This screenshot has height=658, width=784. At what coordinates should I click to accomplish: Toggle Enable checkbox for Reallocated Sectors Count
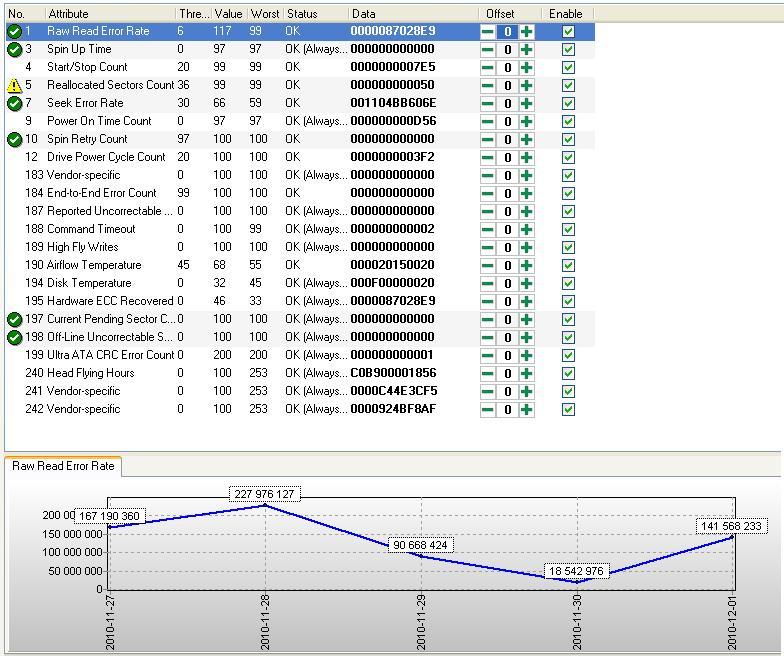[568, 86]
